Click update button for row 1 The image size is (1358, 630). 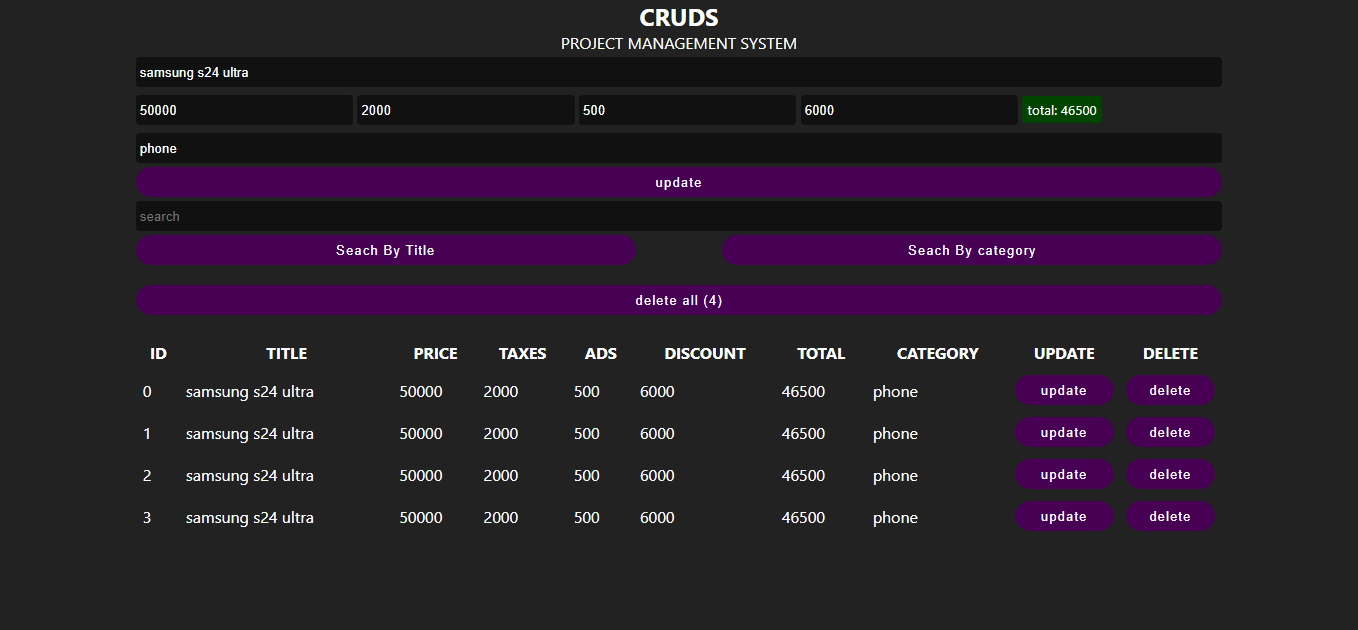tap(1064, 432)
